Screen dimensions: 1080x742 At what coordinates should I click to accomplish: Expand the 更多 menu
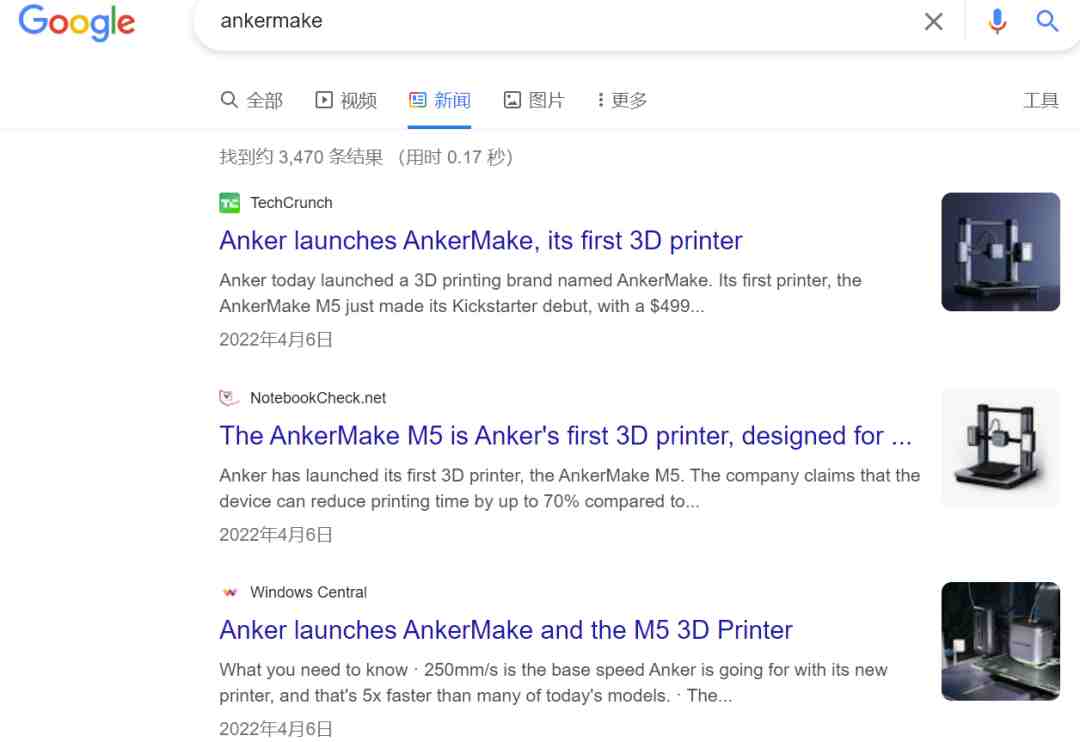[x=622, y=101]
